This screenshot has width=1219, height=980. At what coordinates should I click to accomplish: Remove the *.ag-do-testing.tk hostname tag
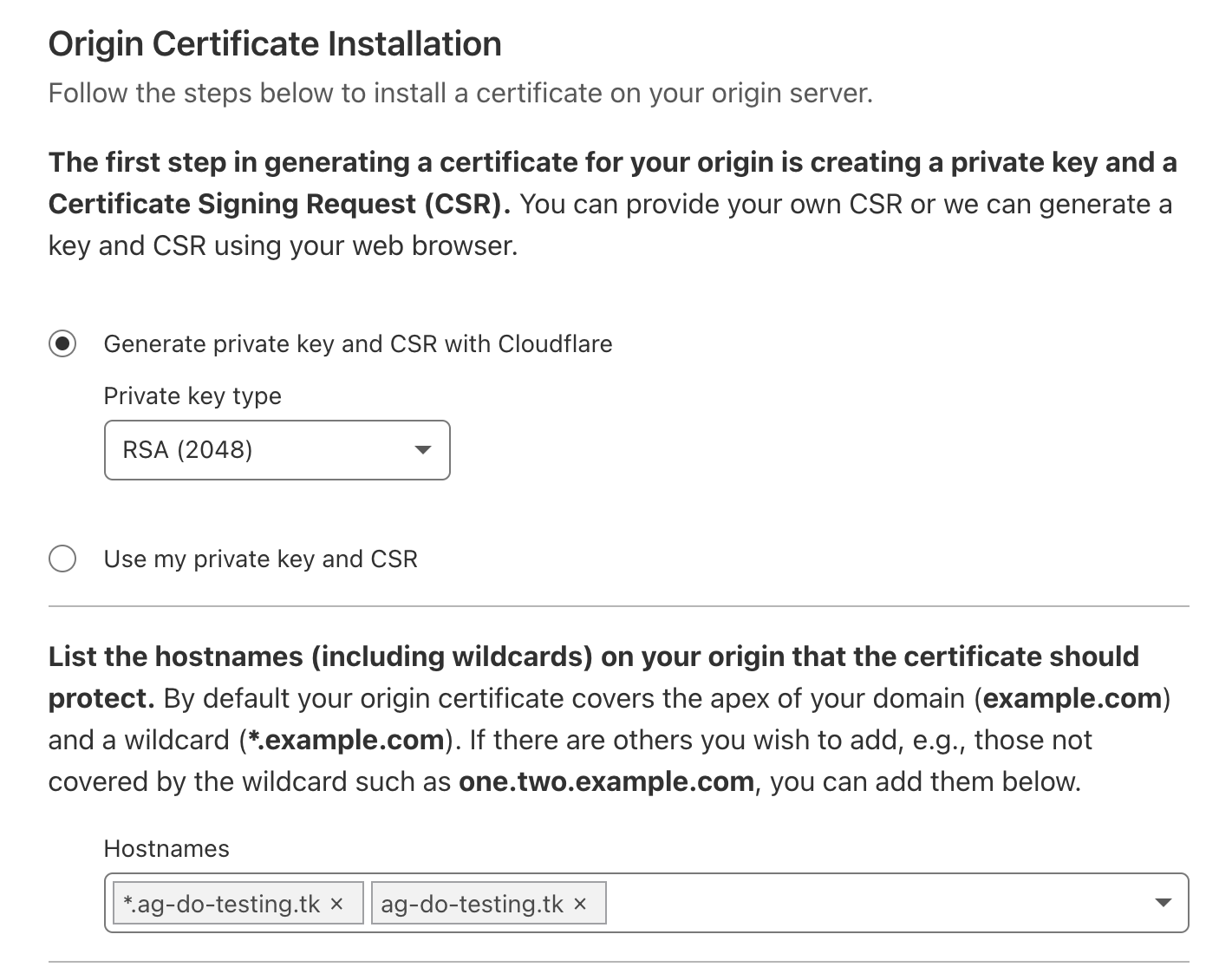click(337, 904)
